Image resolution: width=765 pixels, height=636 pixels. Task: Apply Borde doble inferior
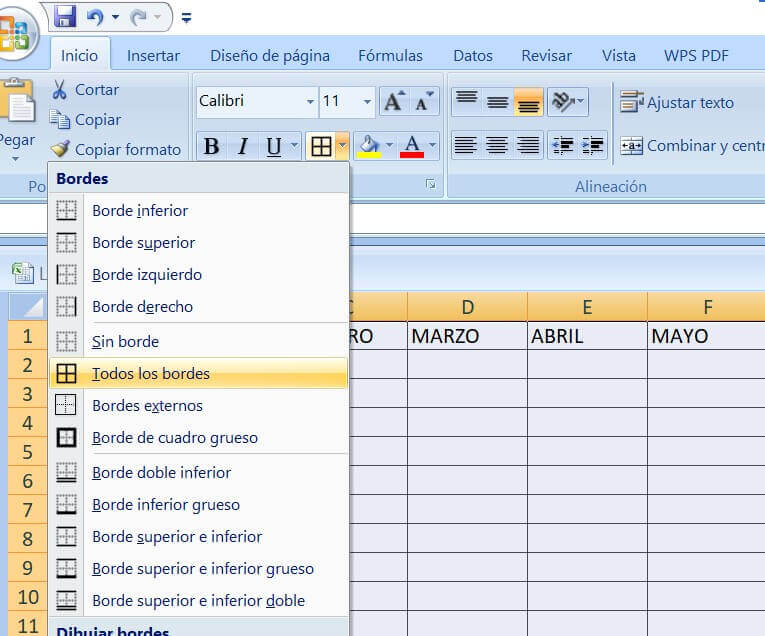[x=199, y=473]
